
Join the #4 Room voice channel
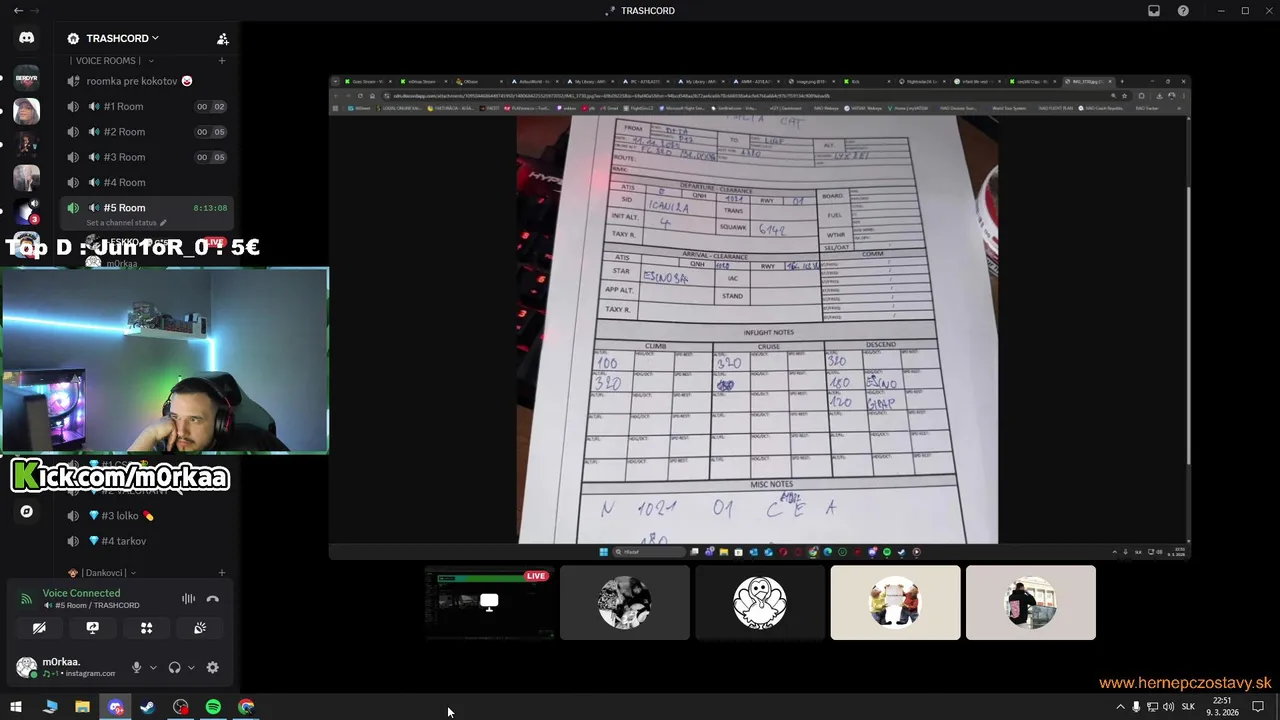[147, 182]
